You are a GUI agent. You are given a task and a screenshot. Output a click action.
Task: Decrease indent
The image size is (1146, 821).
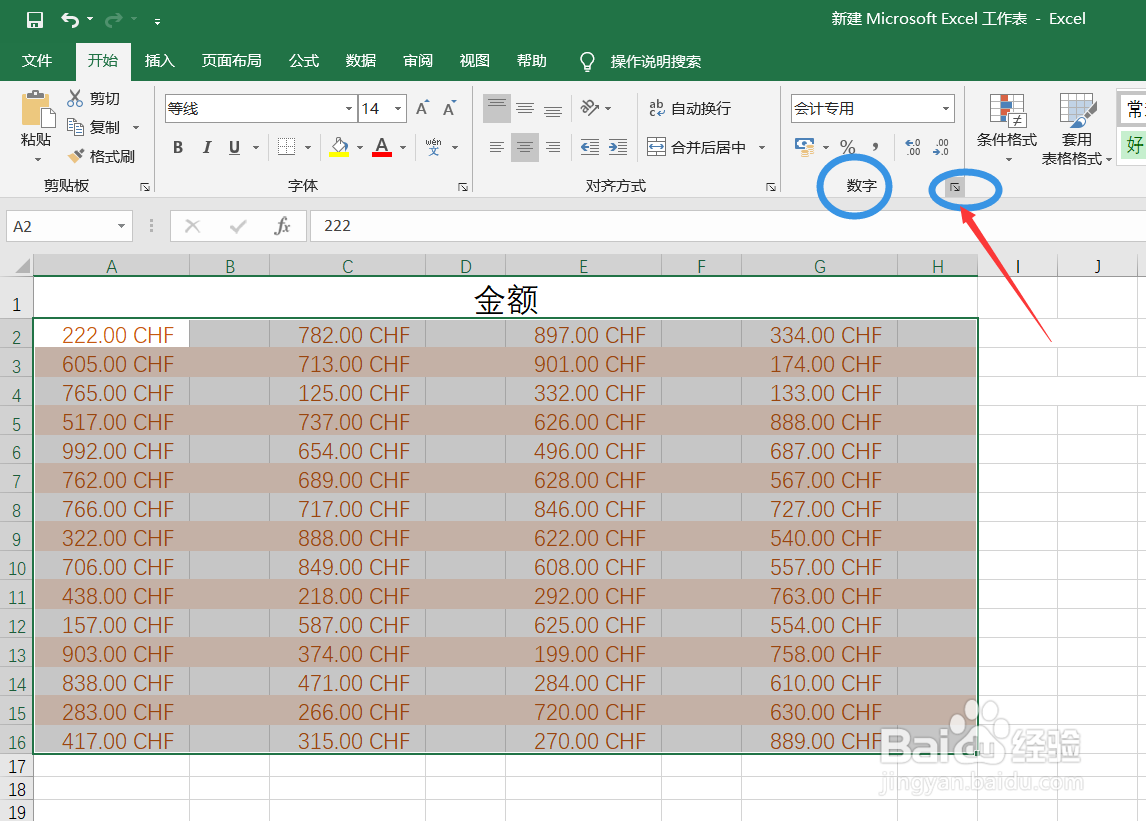(x=589, y=147)
